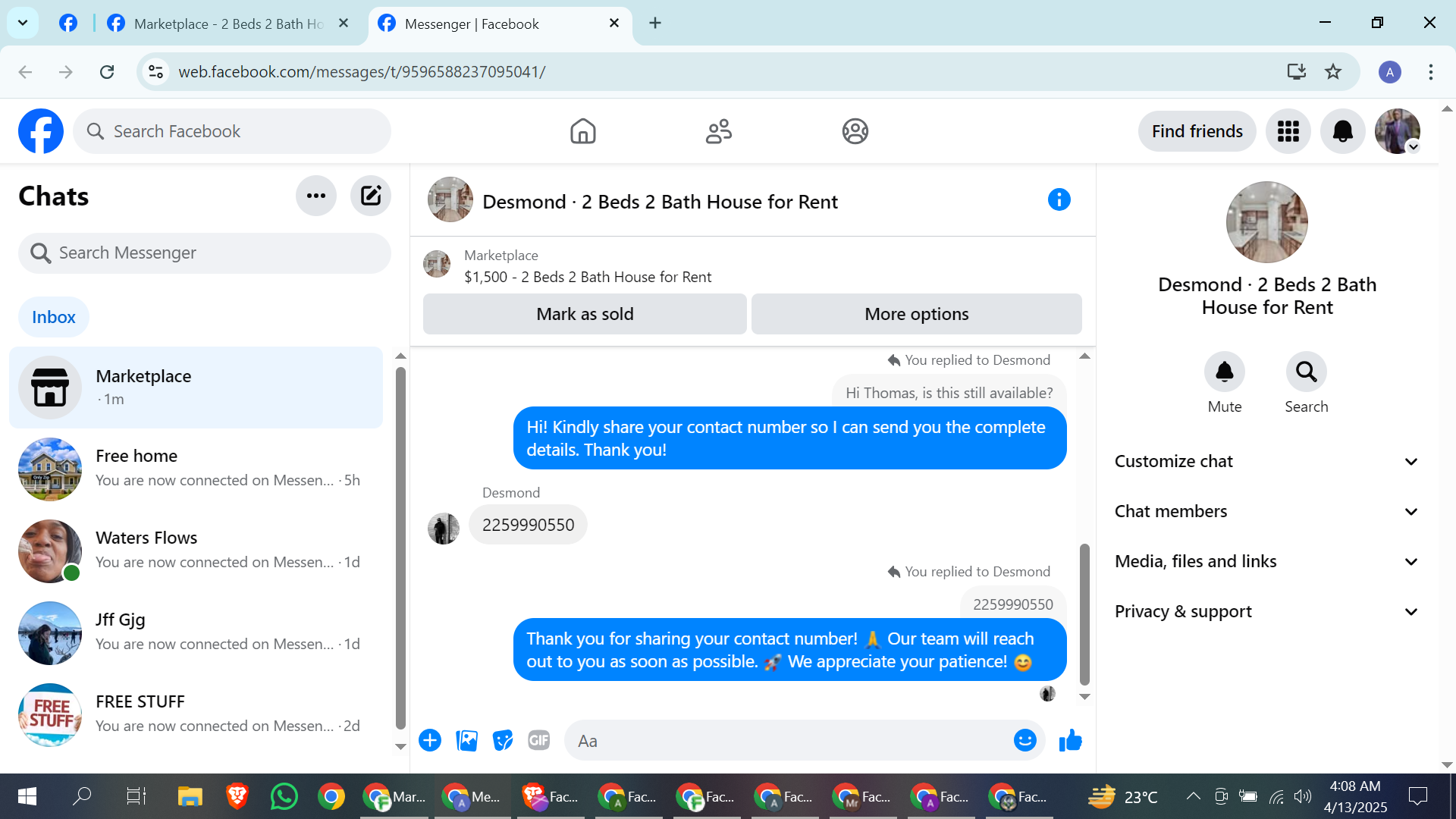The image size is (1456, 819).
Task: Expand Customize chat section
Action: pos(1266,461)
